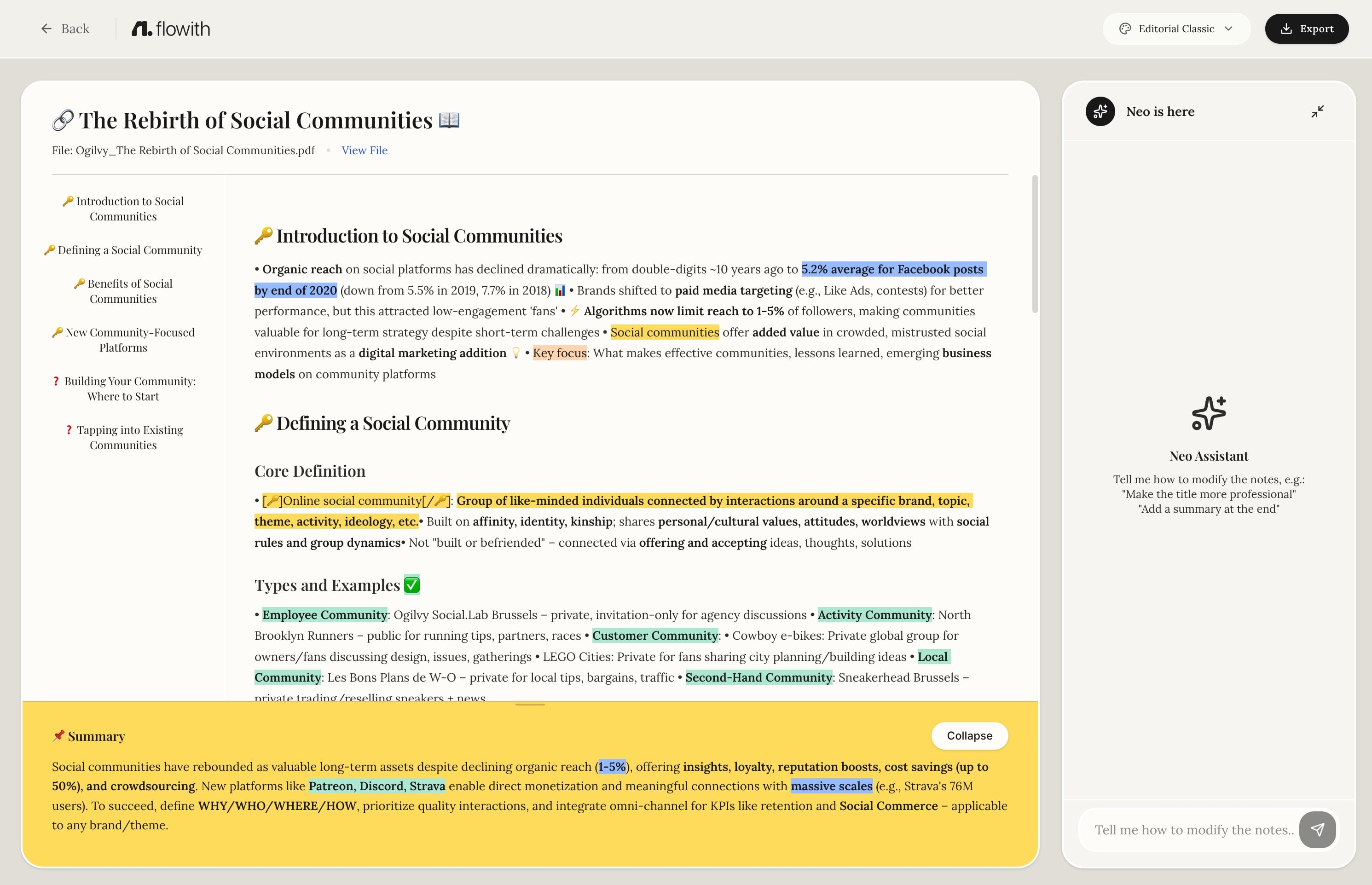Open the View File link
Viewport: 1372px width, 885px height.
point(364,150)
